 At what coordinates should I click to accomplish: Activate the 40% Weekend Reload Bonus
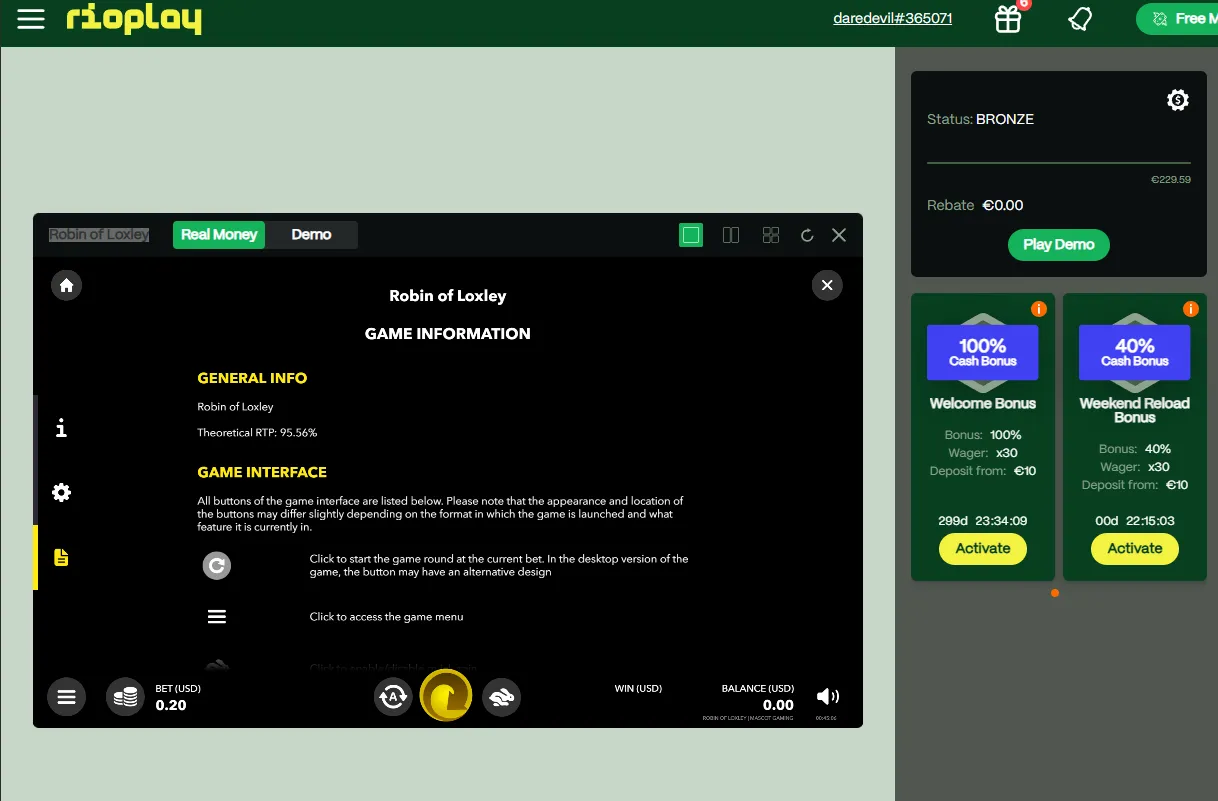click(1135, 548)
